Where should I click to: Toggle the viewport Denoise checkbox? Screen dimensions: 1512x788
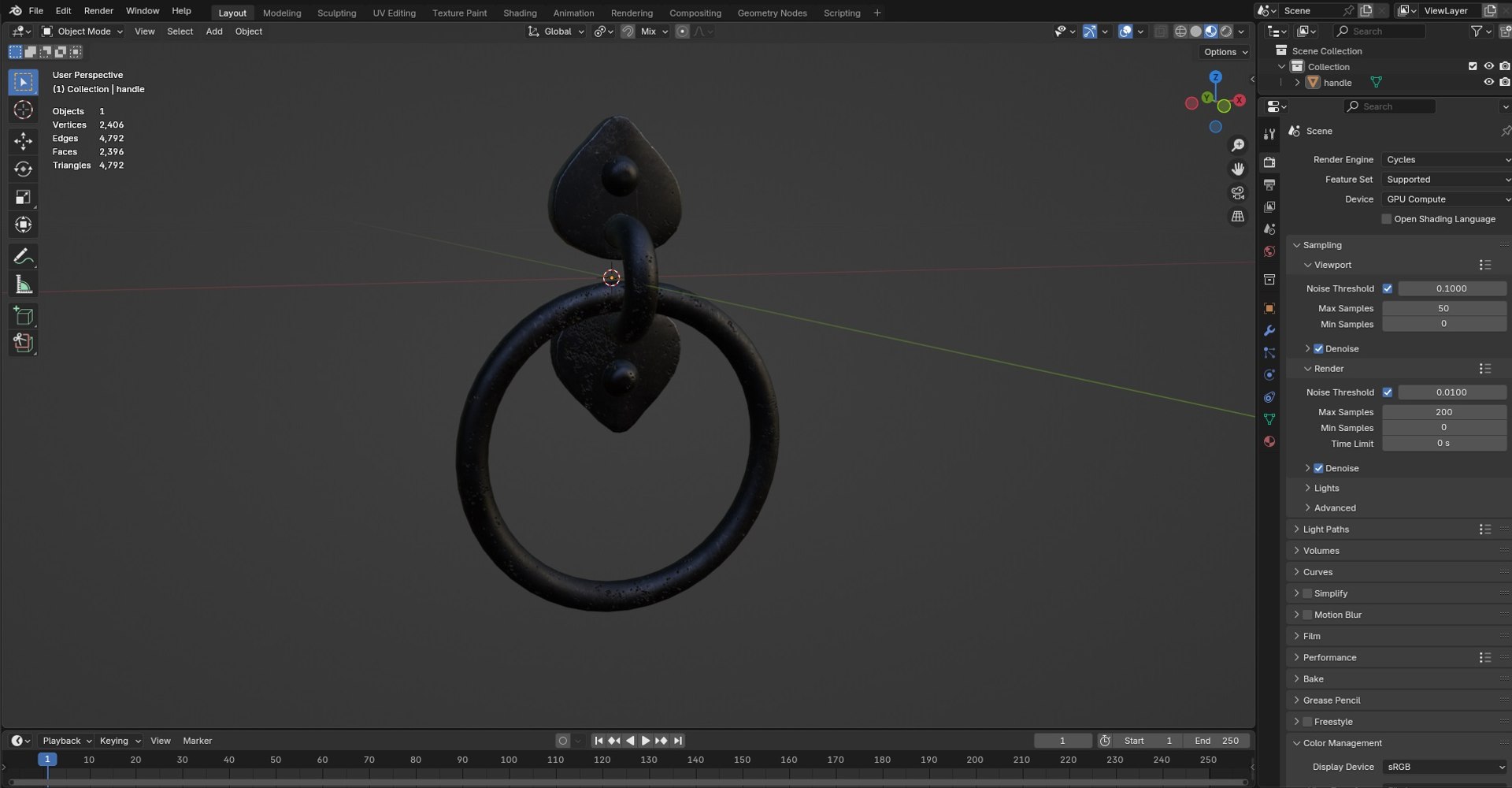[1318, 349]
